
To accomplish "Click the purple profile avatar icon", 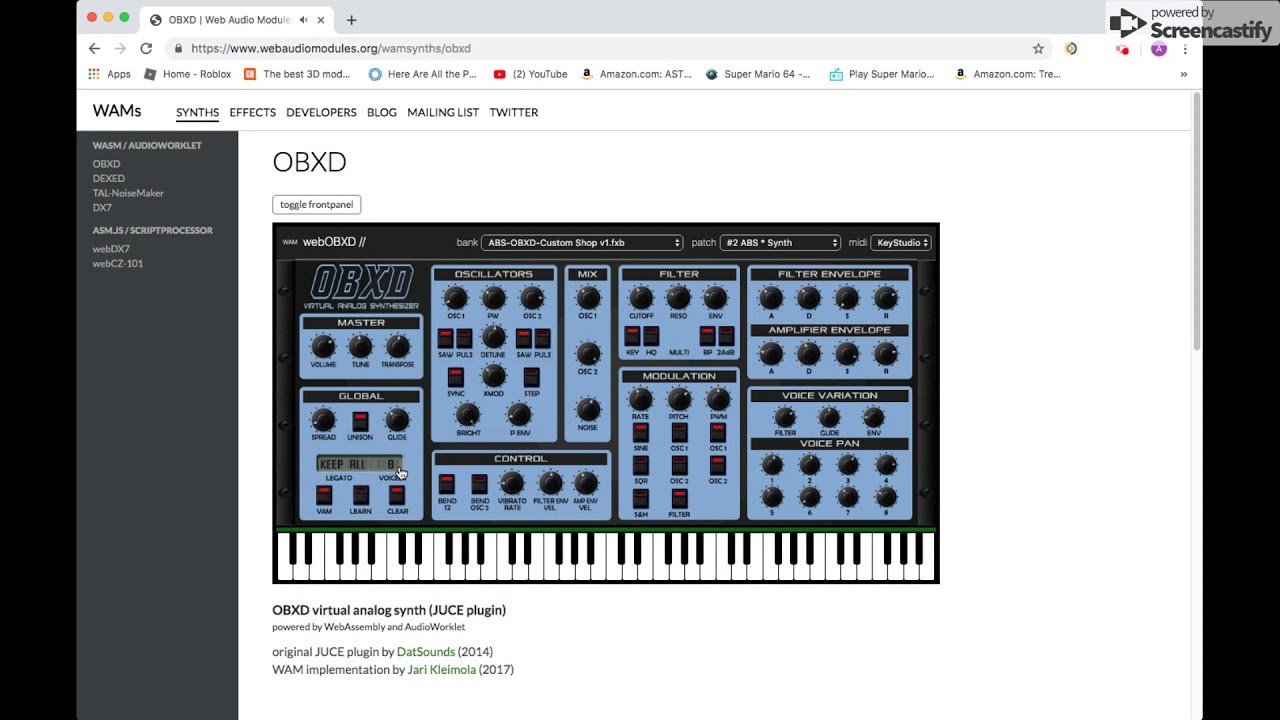I will (x=1159, y=48).
